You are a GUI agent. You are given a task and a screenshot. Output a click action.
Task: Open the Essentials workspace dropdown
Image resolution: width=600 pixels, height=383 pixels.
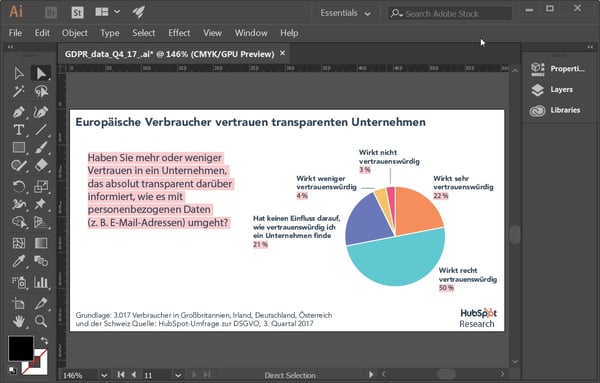[x=345, y=13]
